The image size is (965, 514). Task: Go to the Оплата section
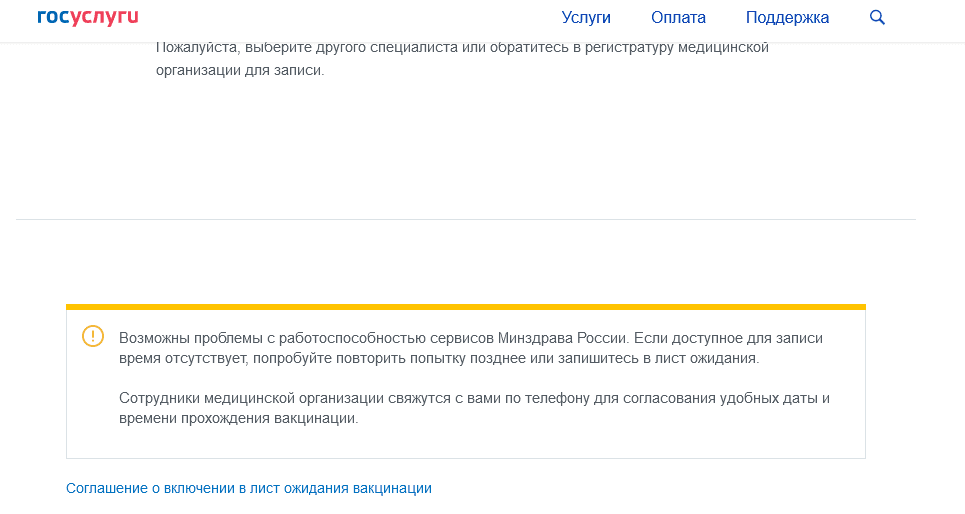(x=678, y=17)
